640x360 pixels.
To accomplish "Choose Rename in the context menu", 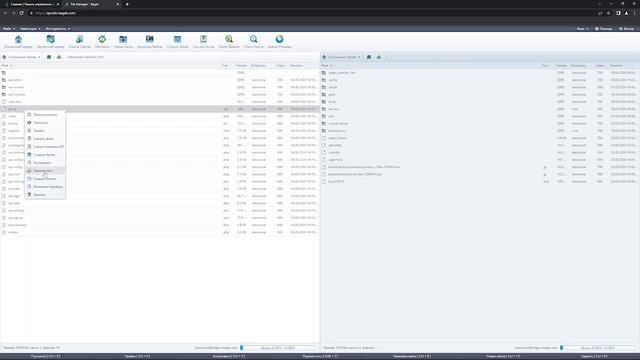I will [x=45, y=115].
